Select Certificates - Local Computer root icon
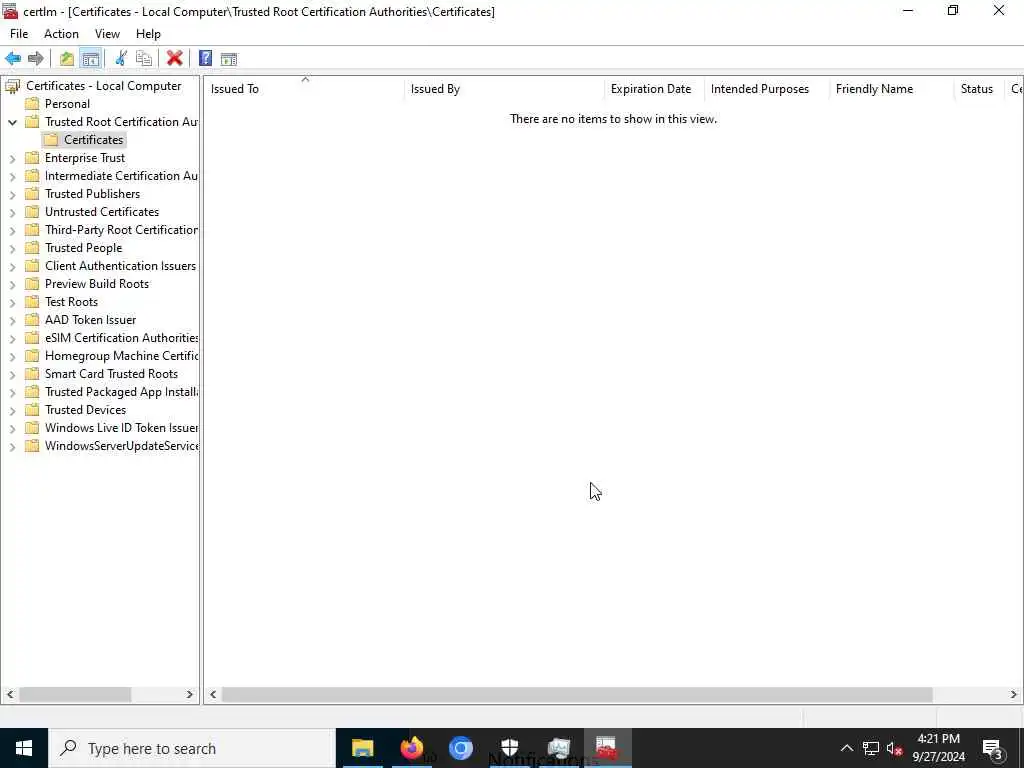This screenshot has width=1024, height=768. click(12, 86)
